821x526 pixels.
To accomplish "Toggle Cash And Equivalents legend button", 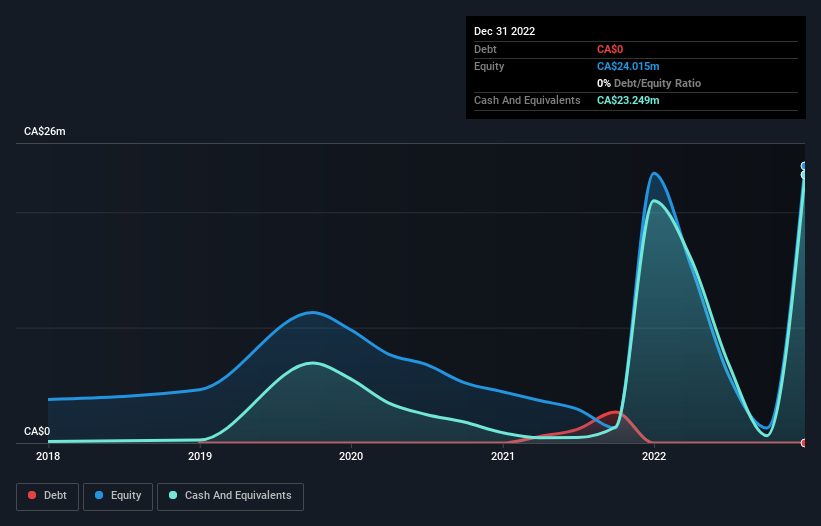I will click(230, 496).
